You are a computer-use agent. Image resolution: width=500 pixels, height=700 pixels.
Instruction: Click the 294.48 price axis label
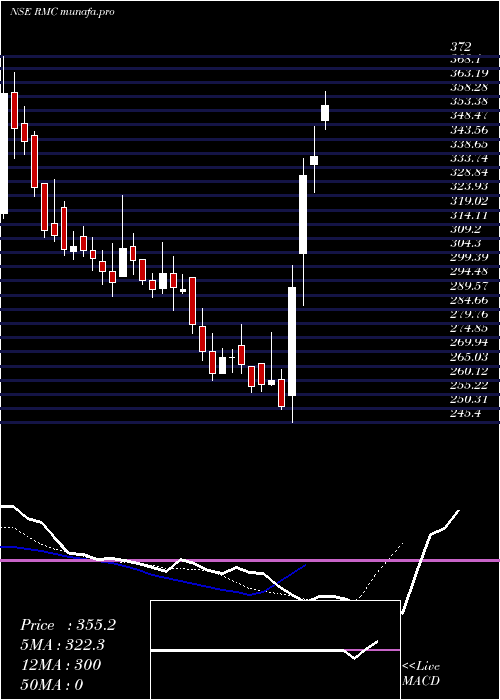tap(469, 271)
